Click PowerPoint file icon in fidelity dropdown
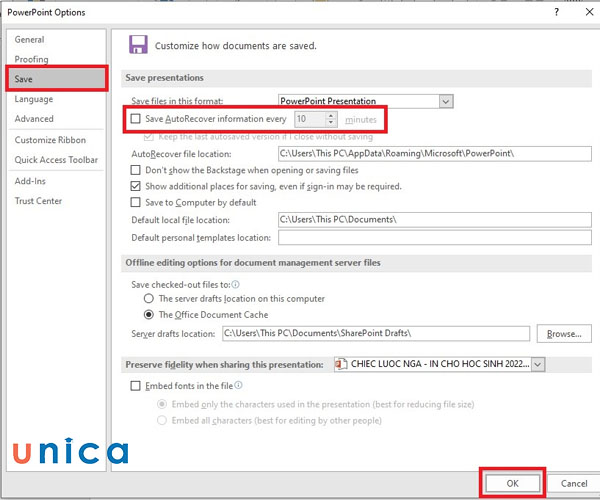 click(x=341, y=364)
